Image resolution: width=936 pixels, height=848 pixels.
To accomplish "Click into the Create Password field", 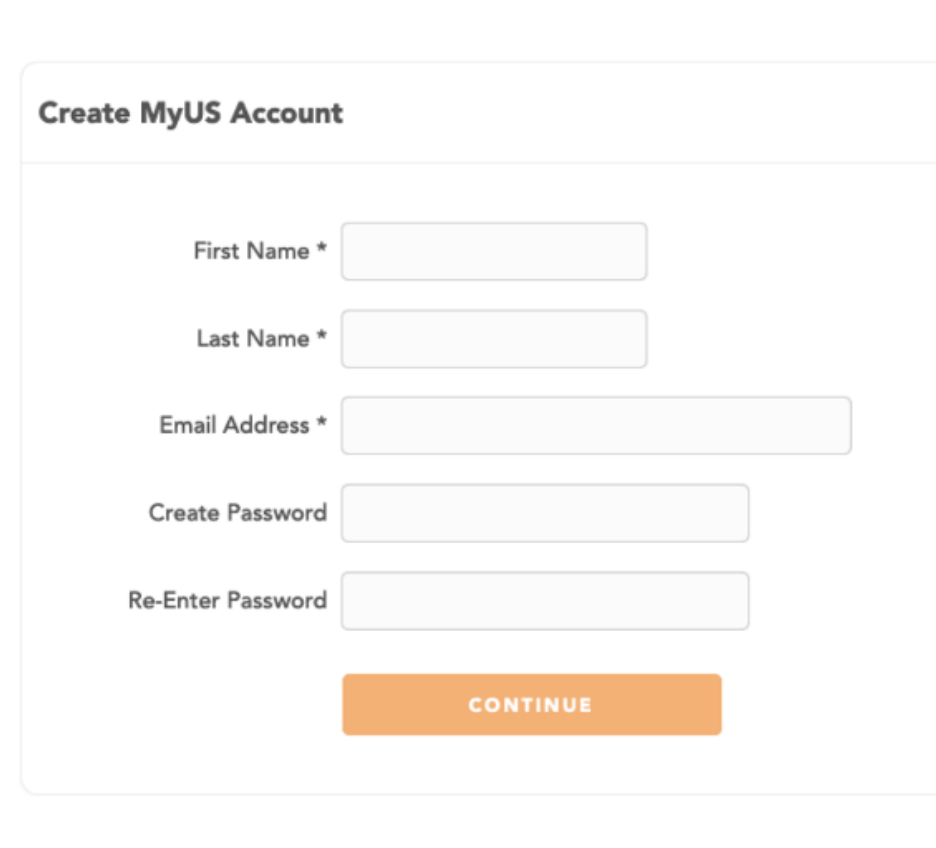I will [545, 513].
